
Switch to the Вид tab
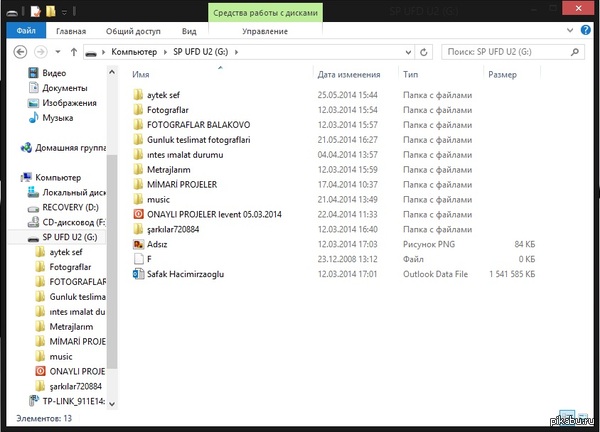pos(189,31)
